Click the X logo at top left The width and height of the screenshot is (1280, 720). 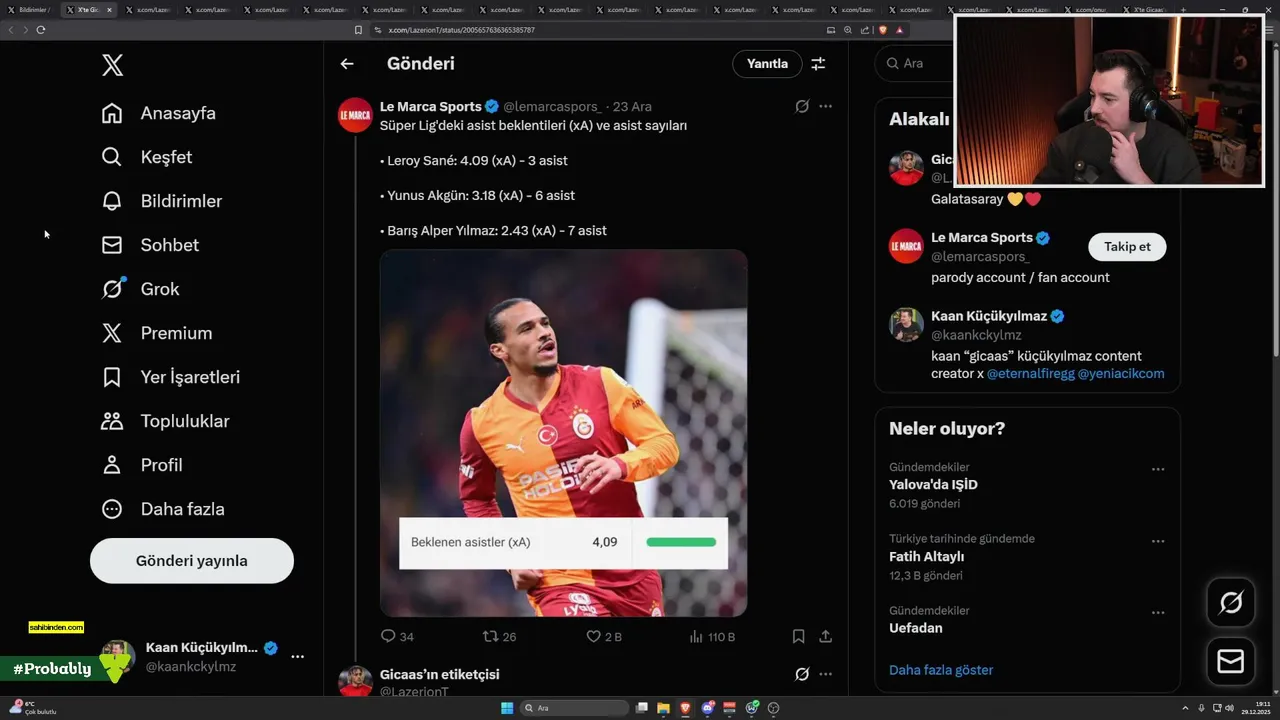pyautogui.click(x=112, y=66)
